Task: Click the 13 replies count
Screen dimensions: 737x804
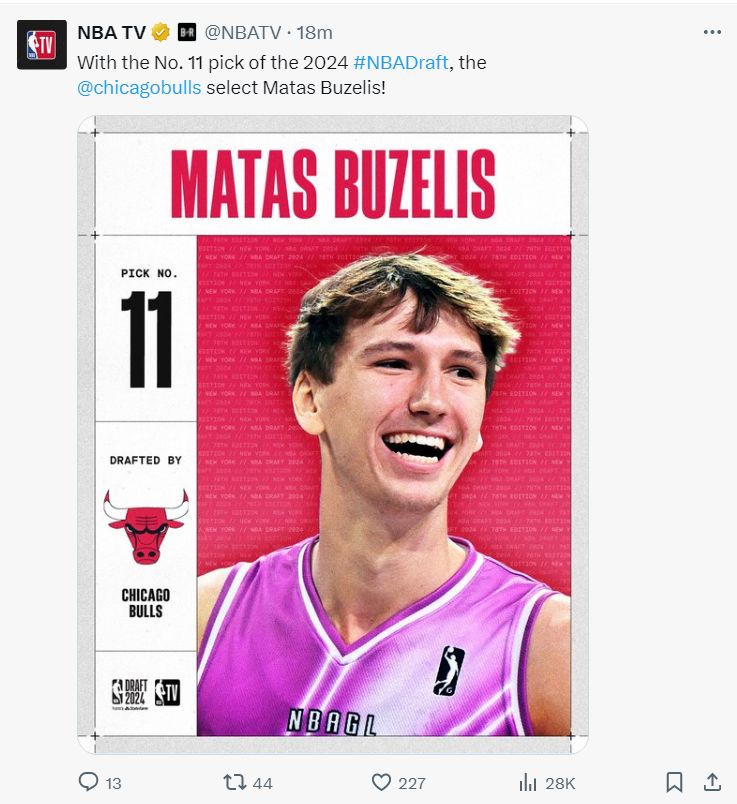Action: (x=113, y=783)
